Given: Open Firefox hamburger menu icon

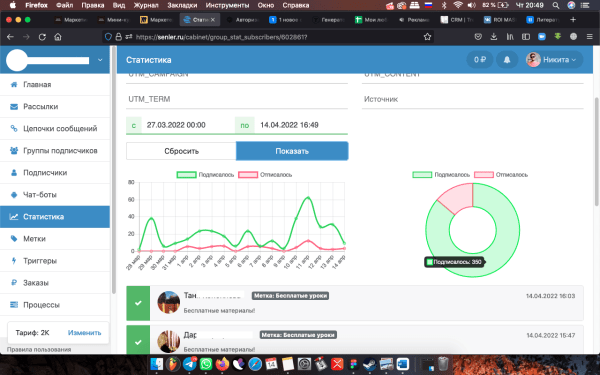Looking at the screenshot, I should click(x=589, y=37).
